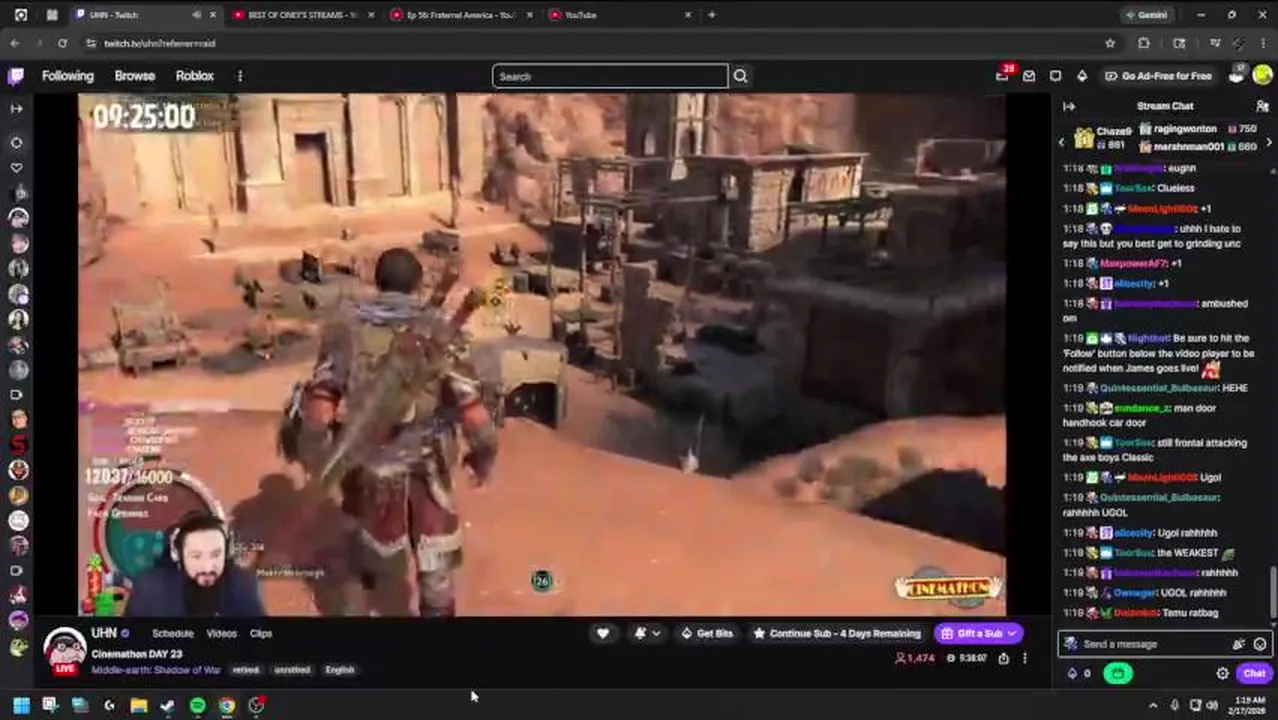This screenshot has width=1278, height=720.
Task: Click the Gift a Sub button
Action: tap(978, 633)
